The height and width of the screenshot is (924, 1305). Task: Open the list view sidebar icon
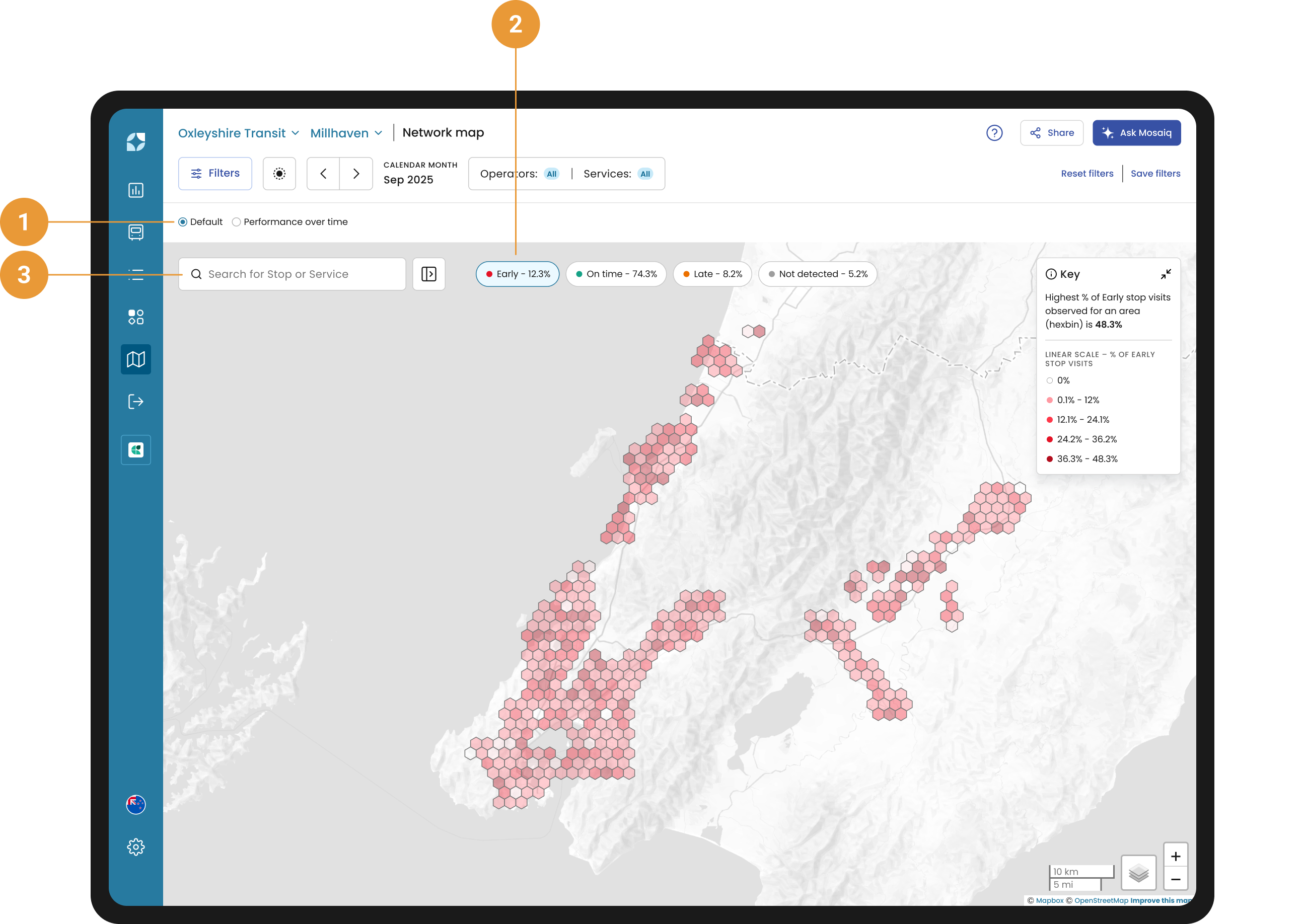(135, 275)
